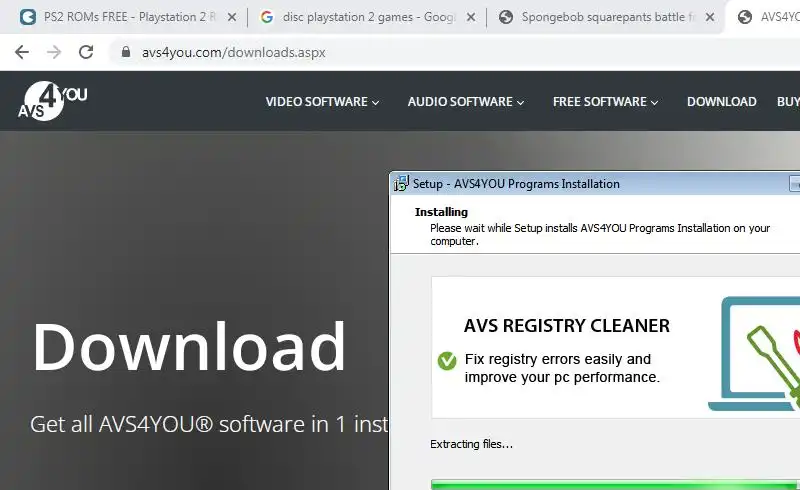Click 'Please wait while Setup installs' text
800x490 pixels.
[599, 234]
